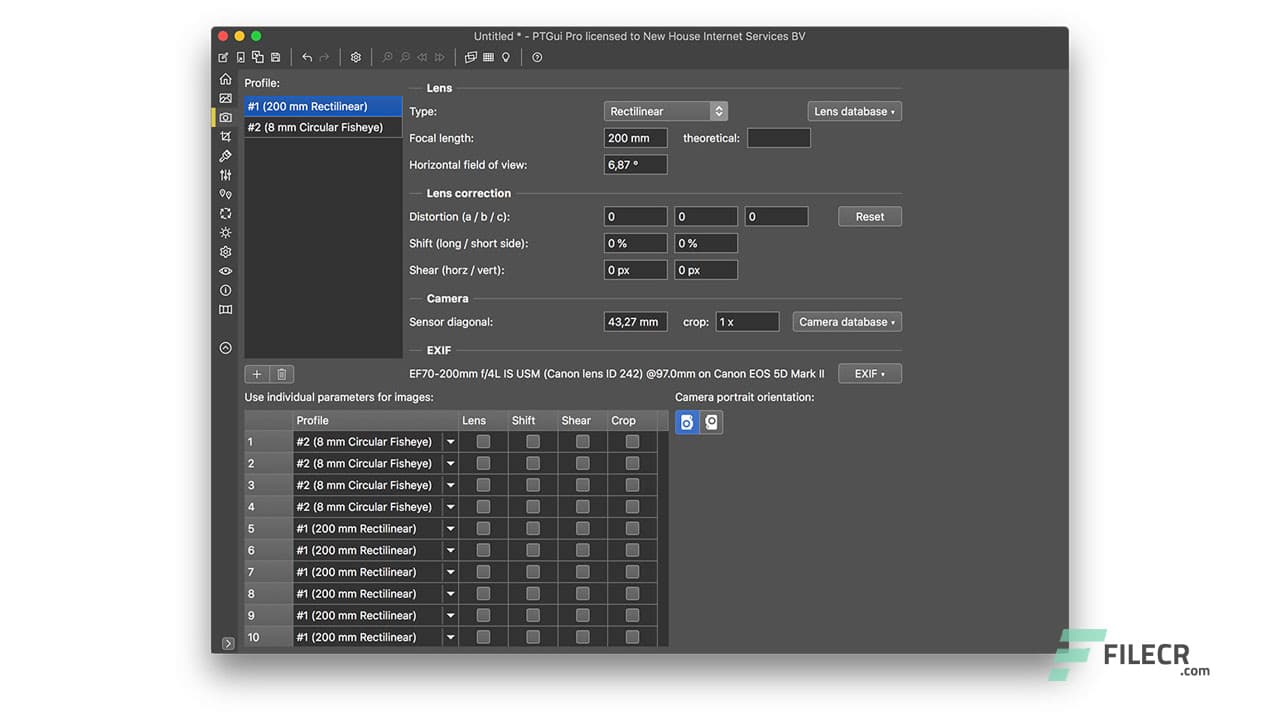This screenshot has width=1280, height=720.
Task: Open the profile dropdown for image 2
Action: click(450, 463)
